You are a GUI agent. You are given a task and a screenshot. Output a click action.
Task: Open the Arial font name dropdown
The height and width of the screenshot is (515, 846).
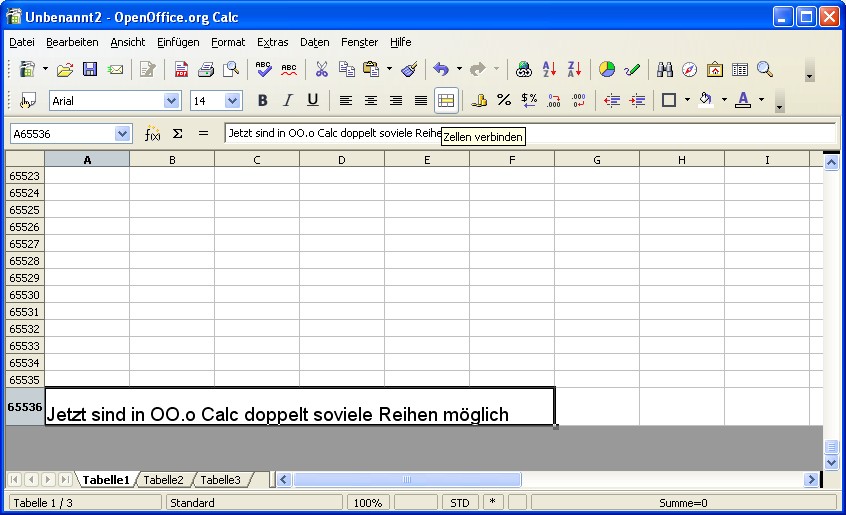[x=171, y=101]
